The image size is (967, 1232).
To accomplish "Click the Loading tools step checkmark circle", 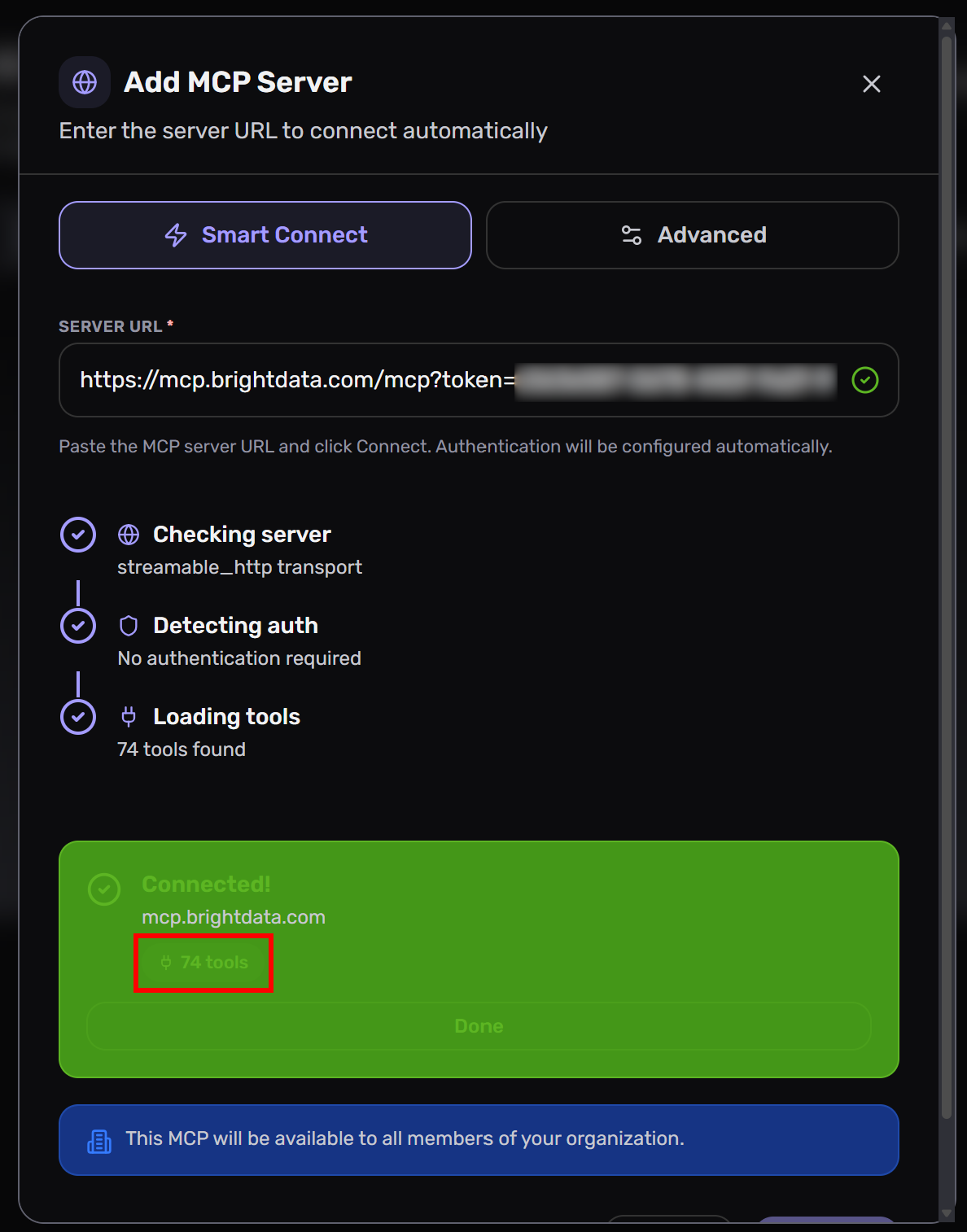I will coord(78,717).
